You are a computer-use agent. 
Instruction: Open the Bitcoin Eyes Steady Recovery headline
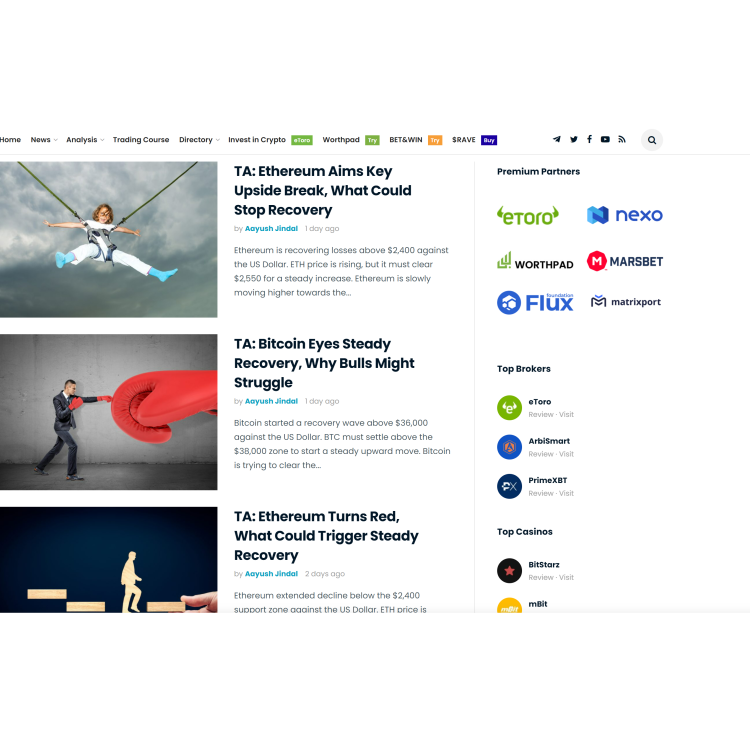(x=324, y=363)
